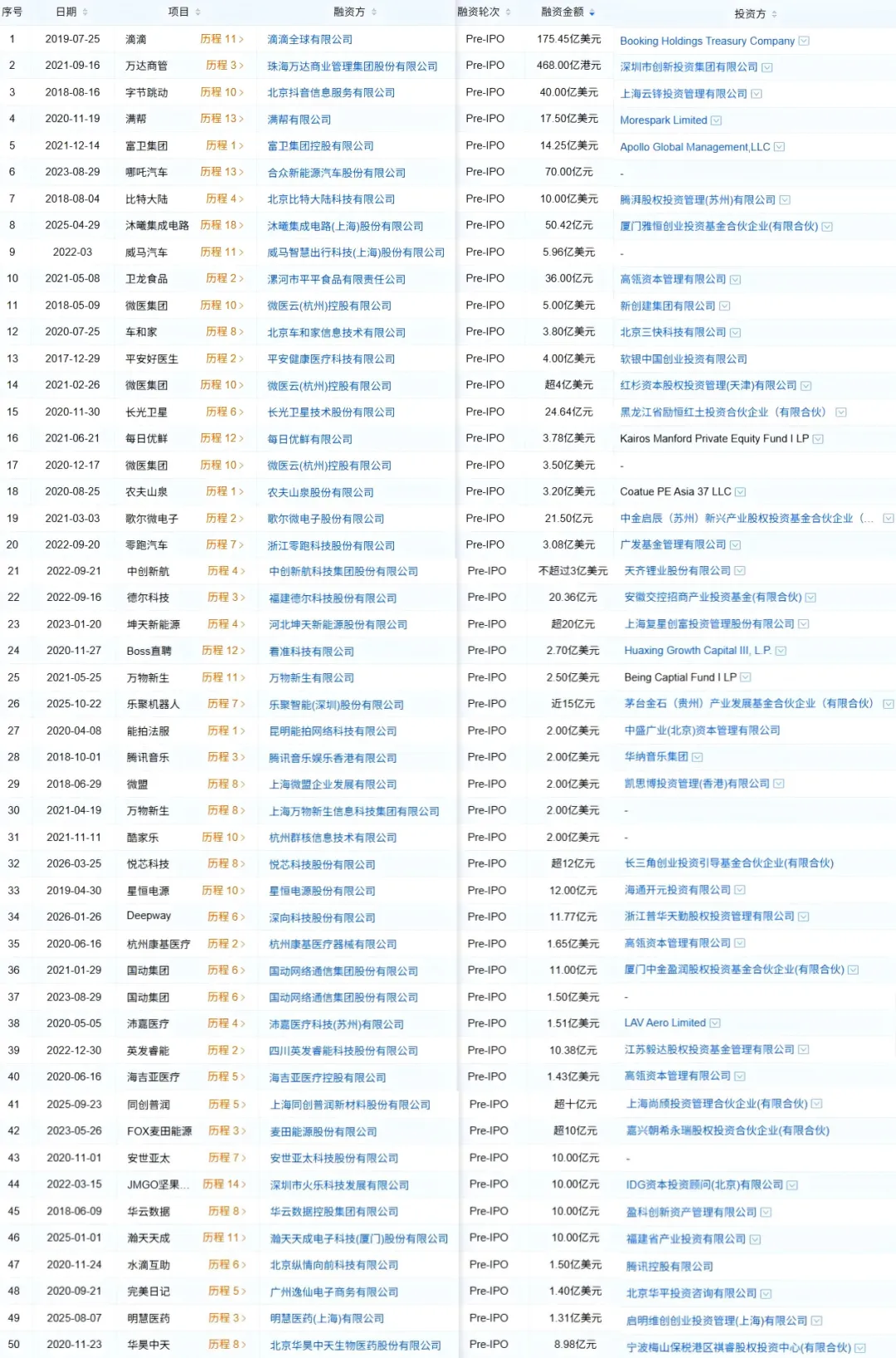Open investor link IDG资本投资顾问(北京)有限公司

[704, 1185]
